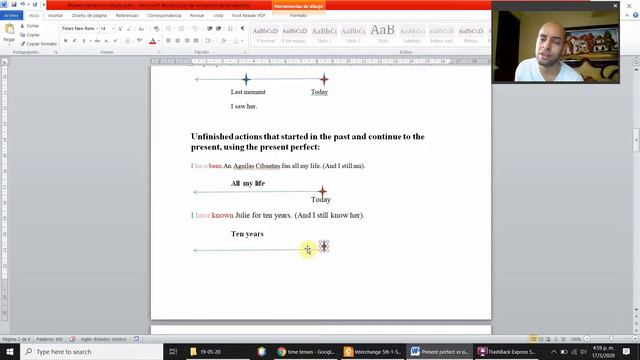Open FlashBack Express taskbar item
The height and width of the screenshot is (360, 640).
click(507, 351)
